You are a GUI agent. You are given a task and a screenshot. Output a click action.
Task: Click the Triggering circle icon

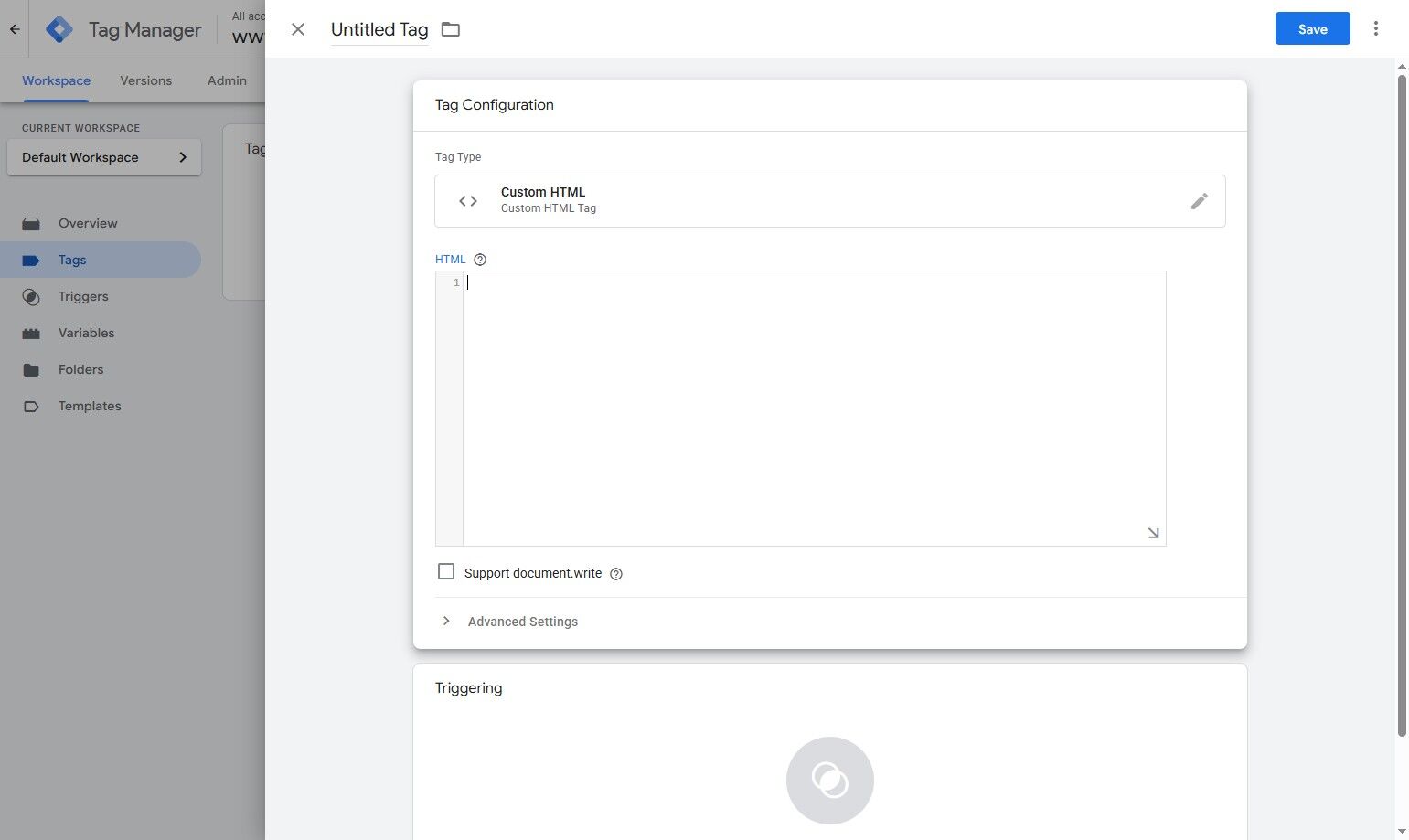pos(830,781)
